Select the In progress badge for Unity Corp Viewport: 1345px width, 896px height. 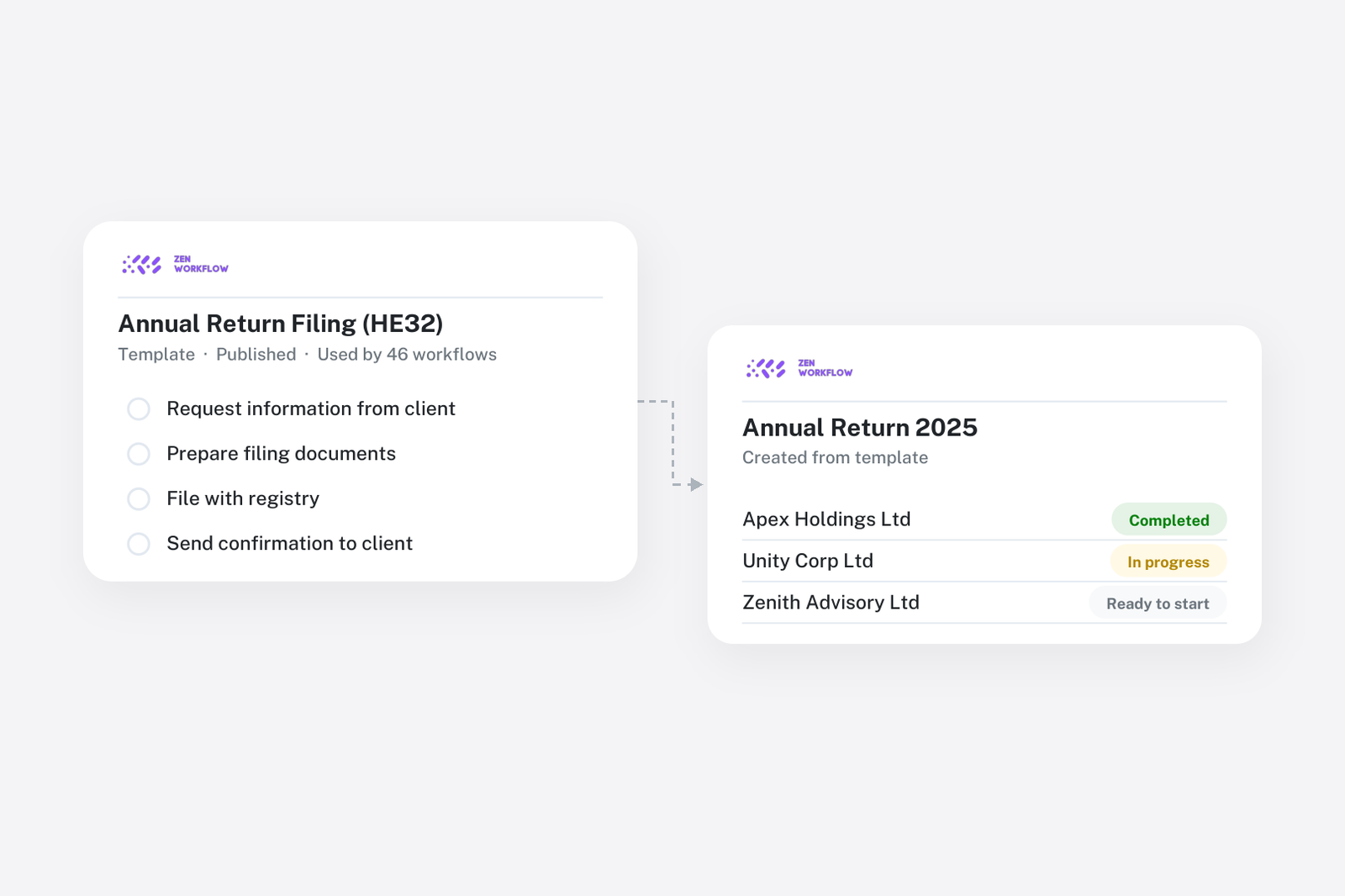pyautogui.click(x=1168, y=562)
